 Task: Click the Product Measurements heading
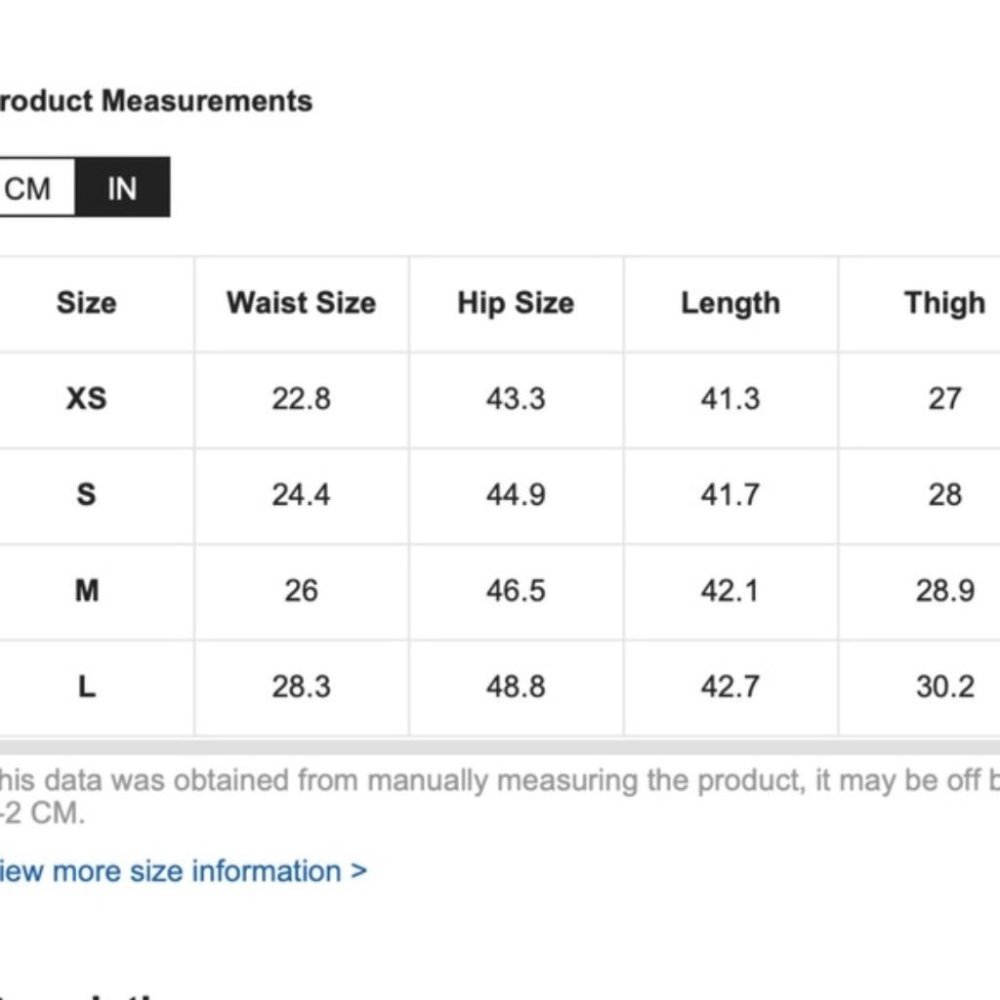point(155,101)
